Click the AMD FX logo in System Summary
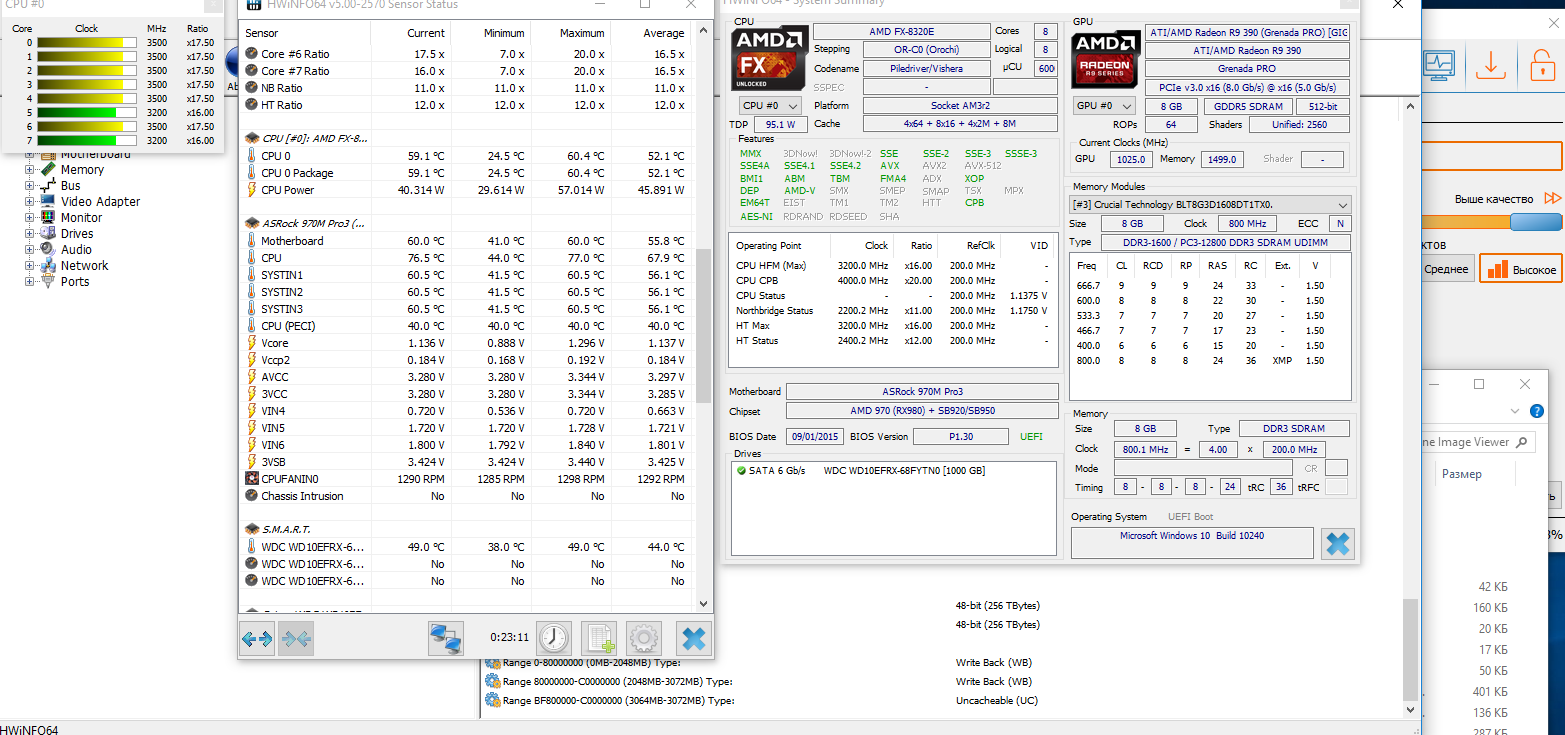 769,58
